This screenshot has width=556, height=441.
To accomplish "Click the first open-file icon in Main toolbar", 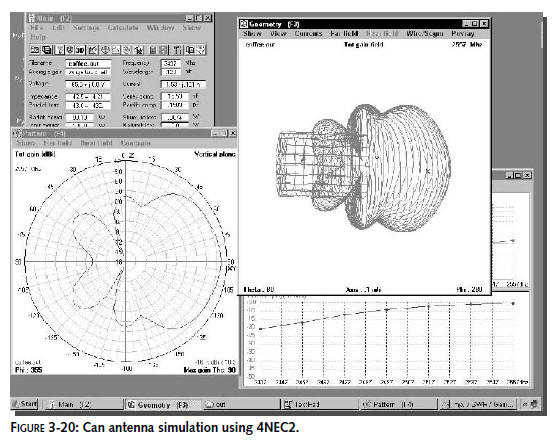I will tap(35, 50).
